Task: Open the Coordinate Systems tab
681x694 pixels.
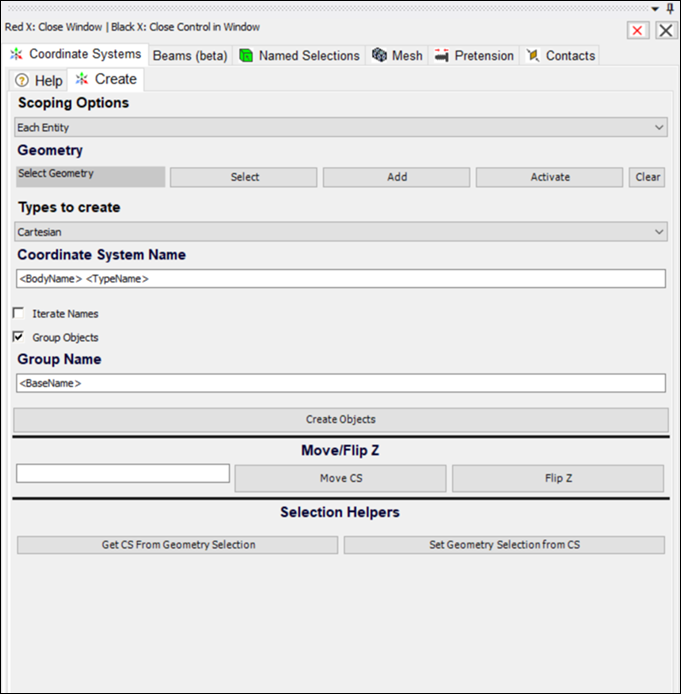Action: point(76,54)
